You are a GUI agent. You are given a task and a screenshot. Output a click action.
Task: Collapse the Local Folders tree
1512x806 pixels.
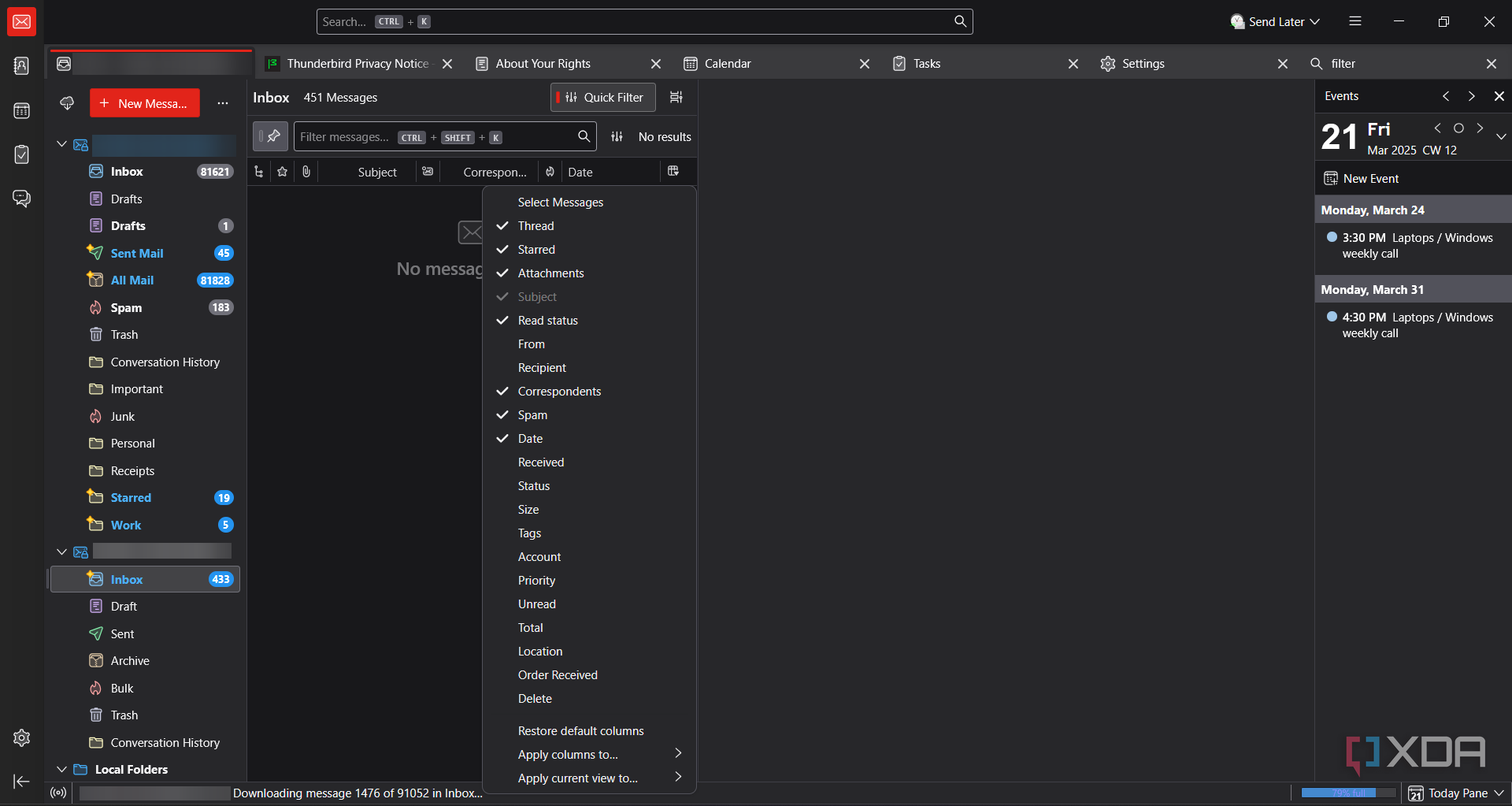(x=61, y=769)
